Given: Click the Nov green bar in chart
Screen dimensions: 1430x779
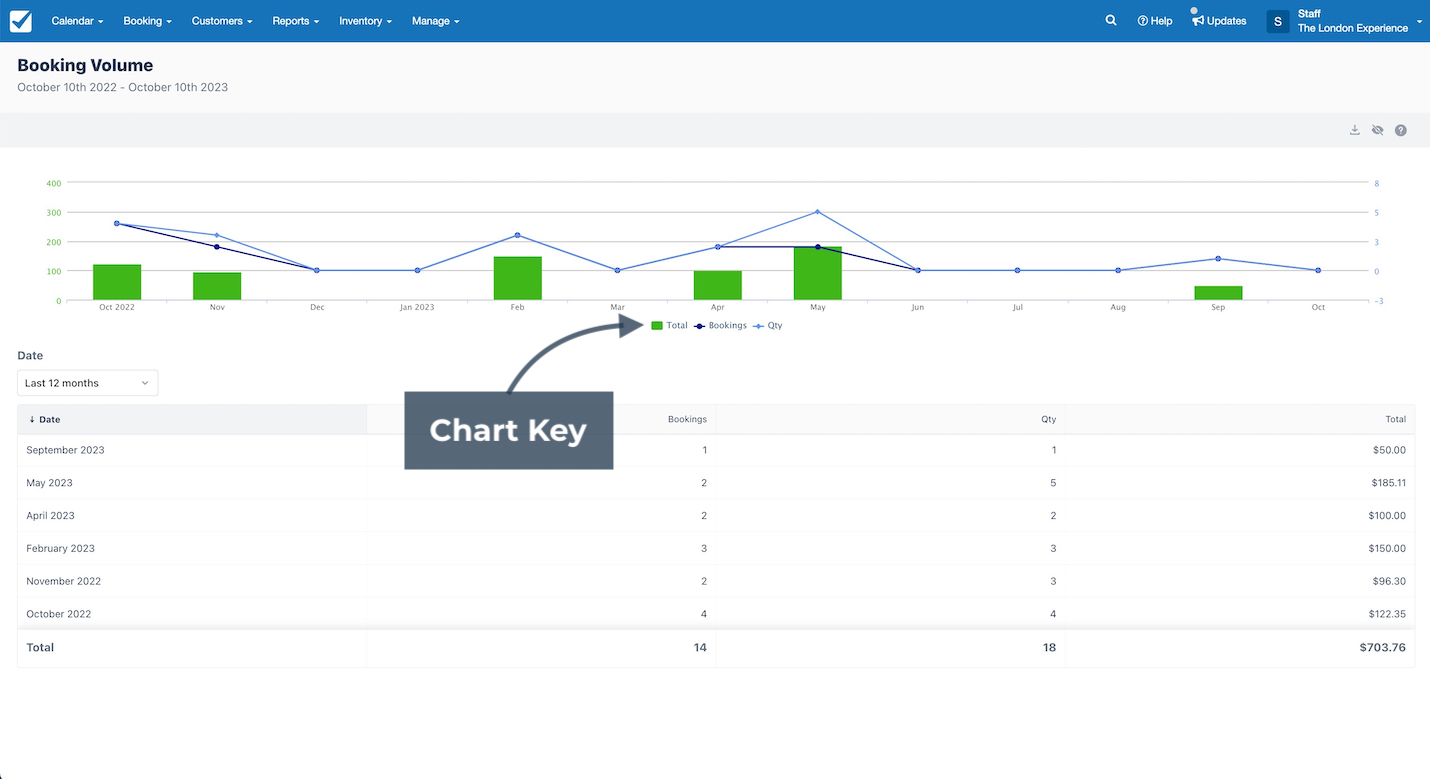Looking at the screenshot, I should [217, 286].
